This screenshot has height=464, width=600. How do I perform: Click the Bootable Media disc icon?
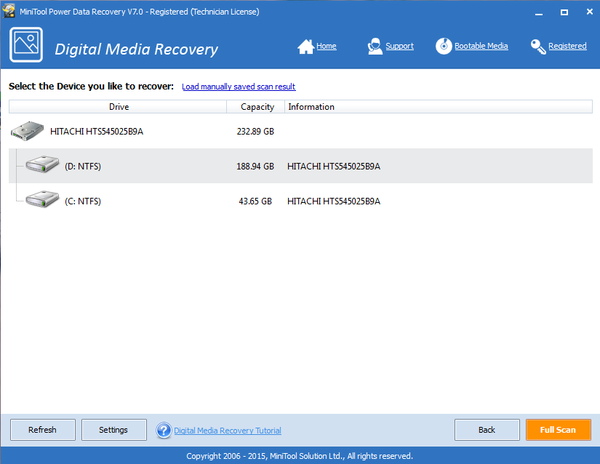pos(443,46)
